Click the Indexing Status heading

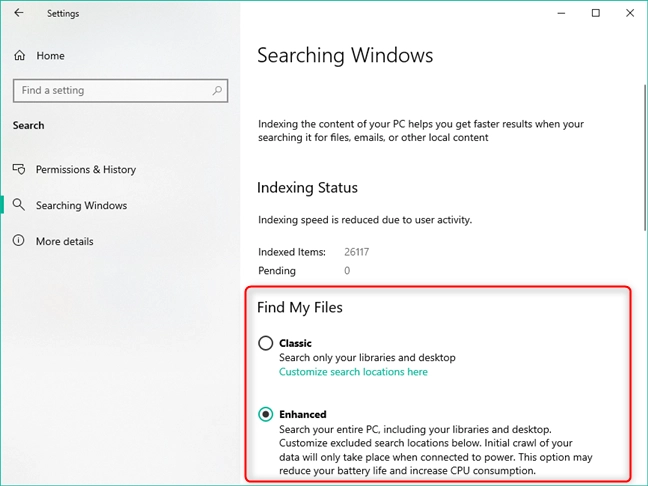[x=307, y=188]
